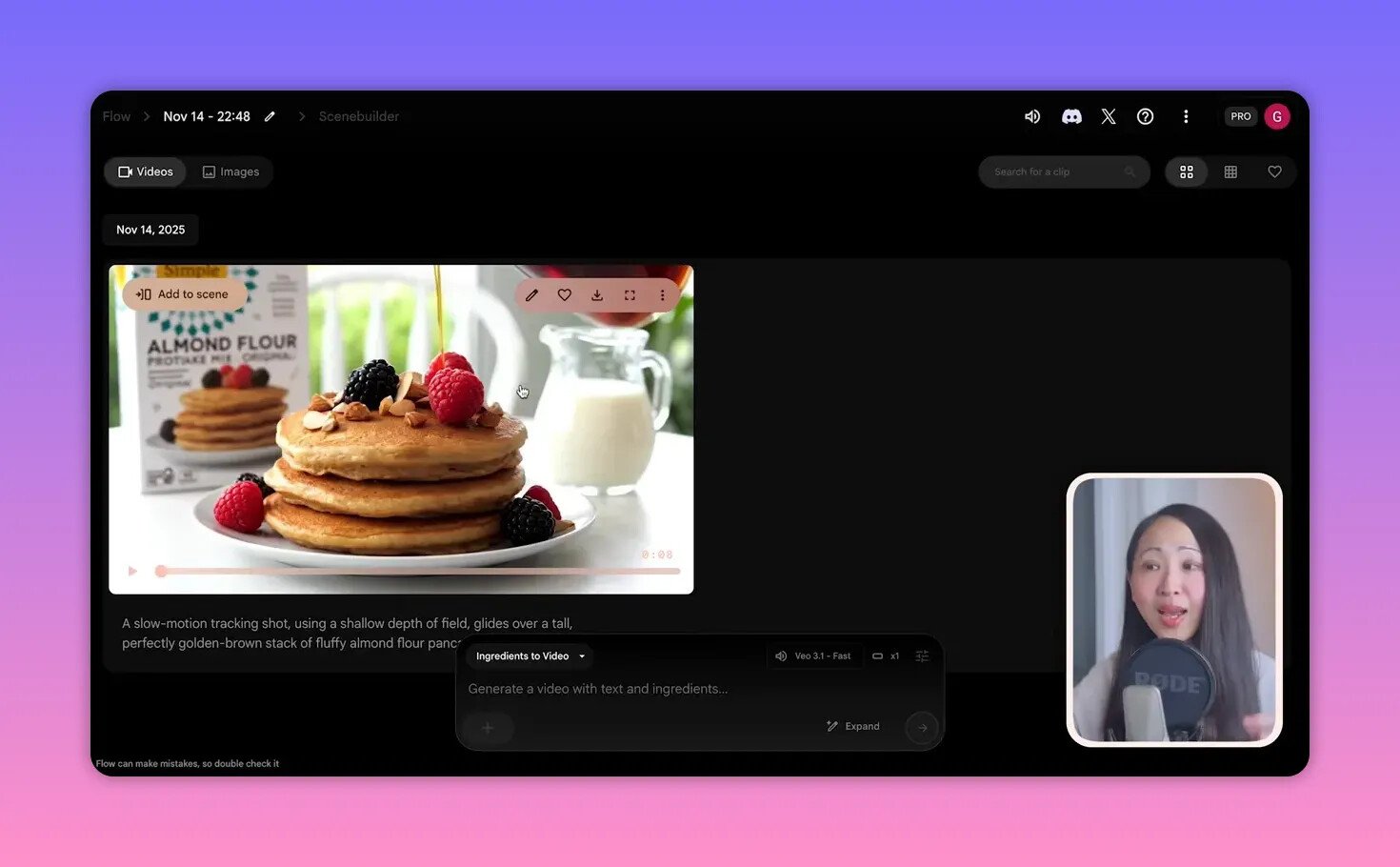Switch to the Images tab
The width and height of the screenshot is (1400, 867).
(230, 171)
